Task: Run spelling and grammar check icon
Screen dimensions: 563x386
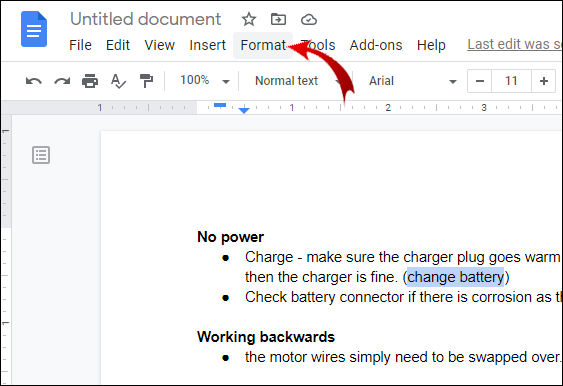Action: coord(118,81)
